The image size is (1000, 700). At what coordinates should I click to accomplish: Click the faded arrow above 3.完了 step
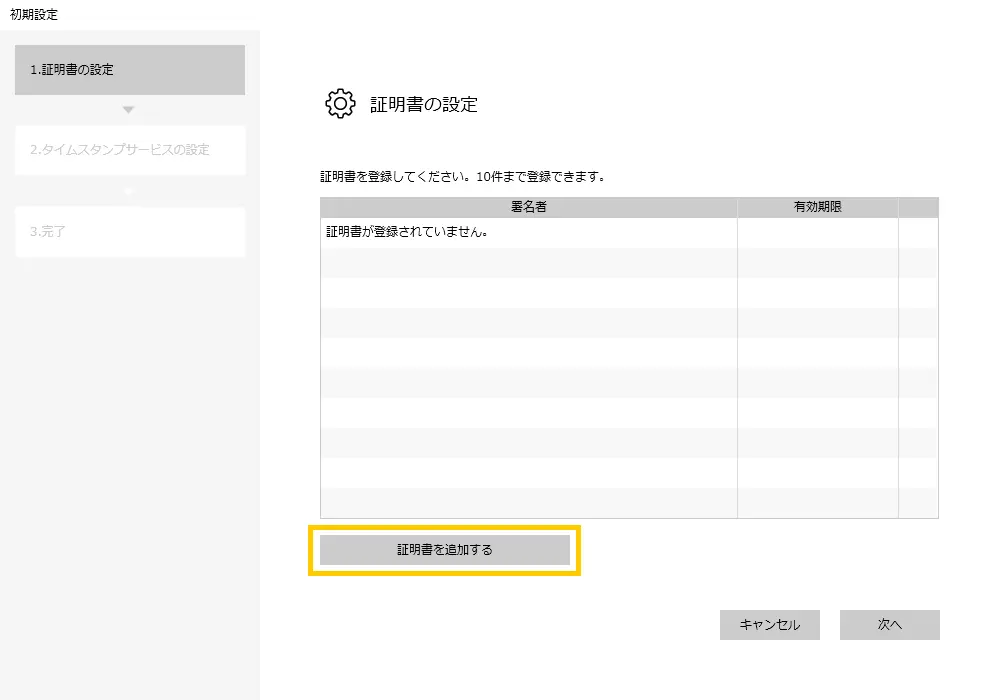point(128,190)
